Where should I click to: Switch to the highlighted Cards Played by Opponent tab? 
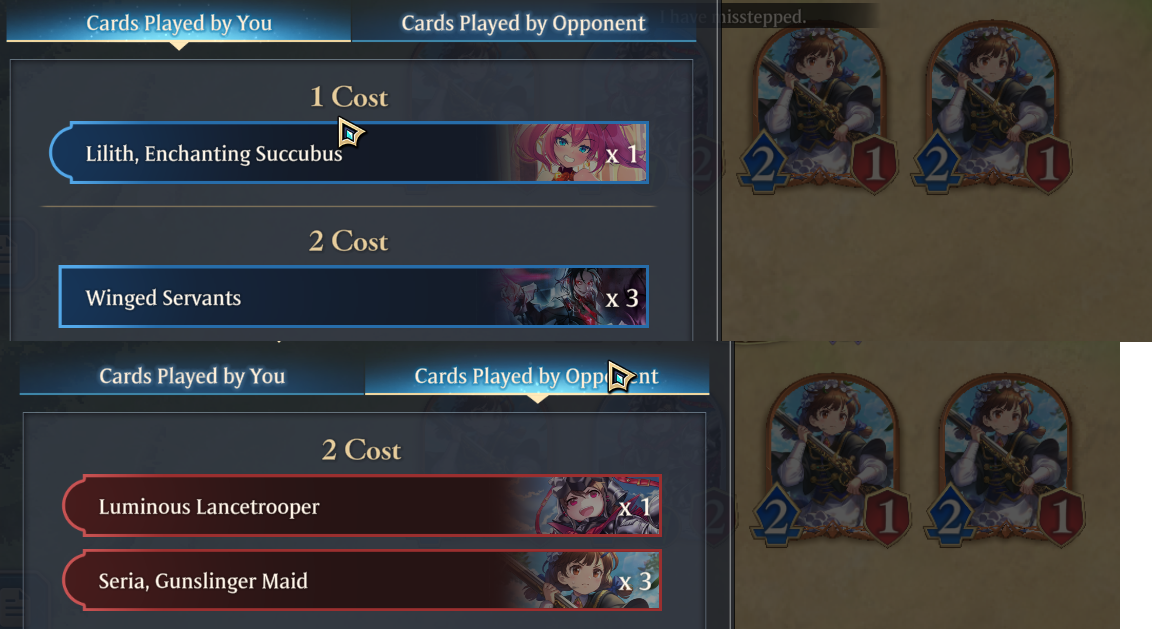point(537,376)
